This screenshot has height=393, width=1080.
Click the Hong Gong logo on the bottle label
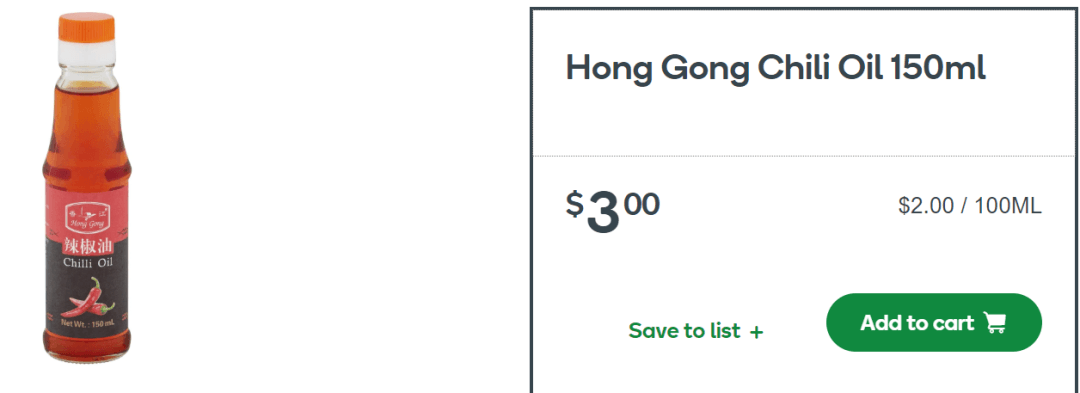pyautogui.click(x=87, y=217)
